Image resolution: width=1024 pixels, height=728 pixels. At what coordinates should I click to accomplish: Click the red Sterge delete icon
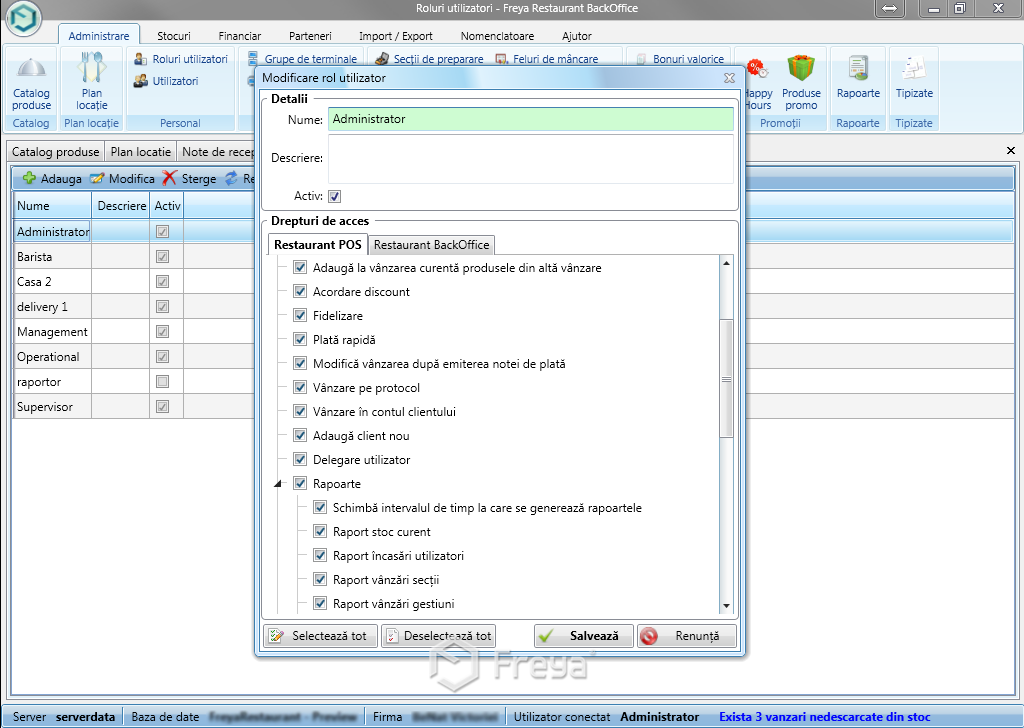[170, 179]
